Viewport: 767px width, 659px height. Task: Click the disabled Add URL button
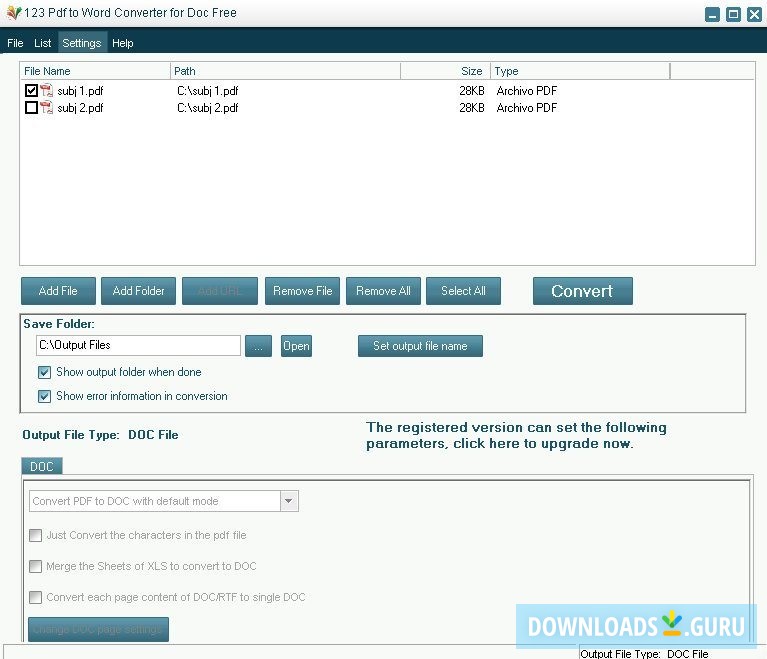(220, 291)
